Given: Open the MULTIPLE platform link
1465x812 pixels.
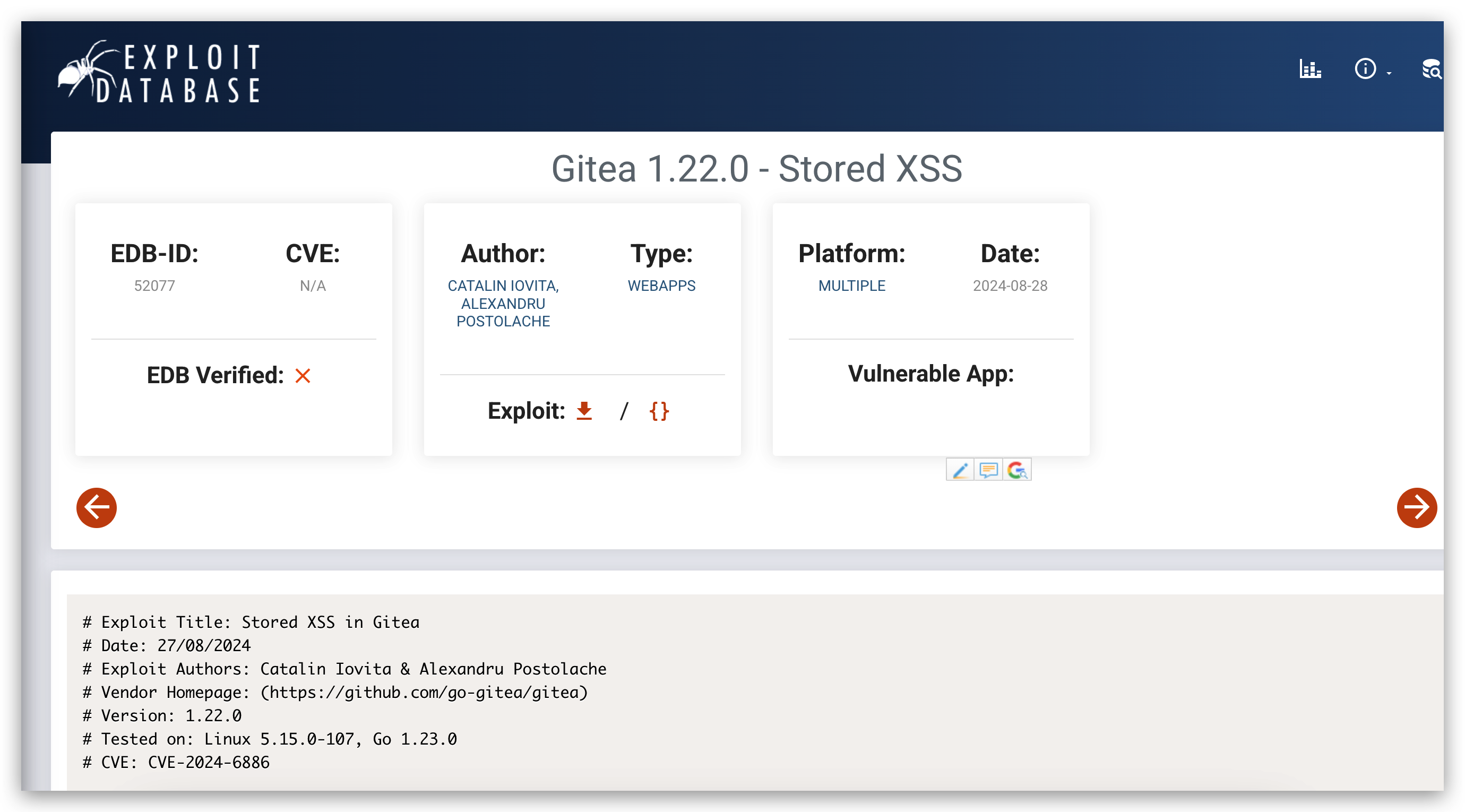Looking at the screenshot, I should pos(851,286).
